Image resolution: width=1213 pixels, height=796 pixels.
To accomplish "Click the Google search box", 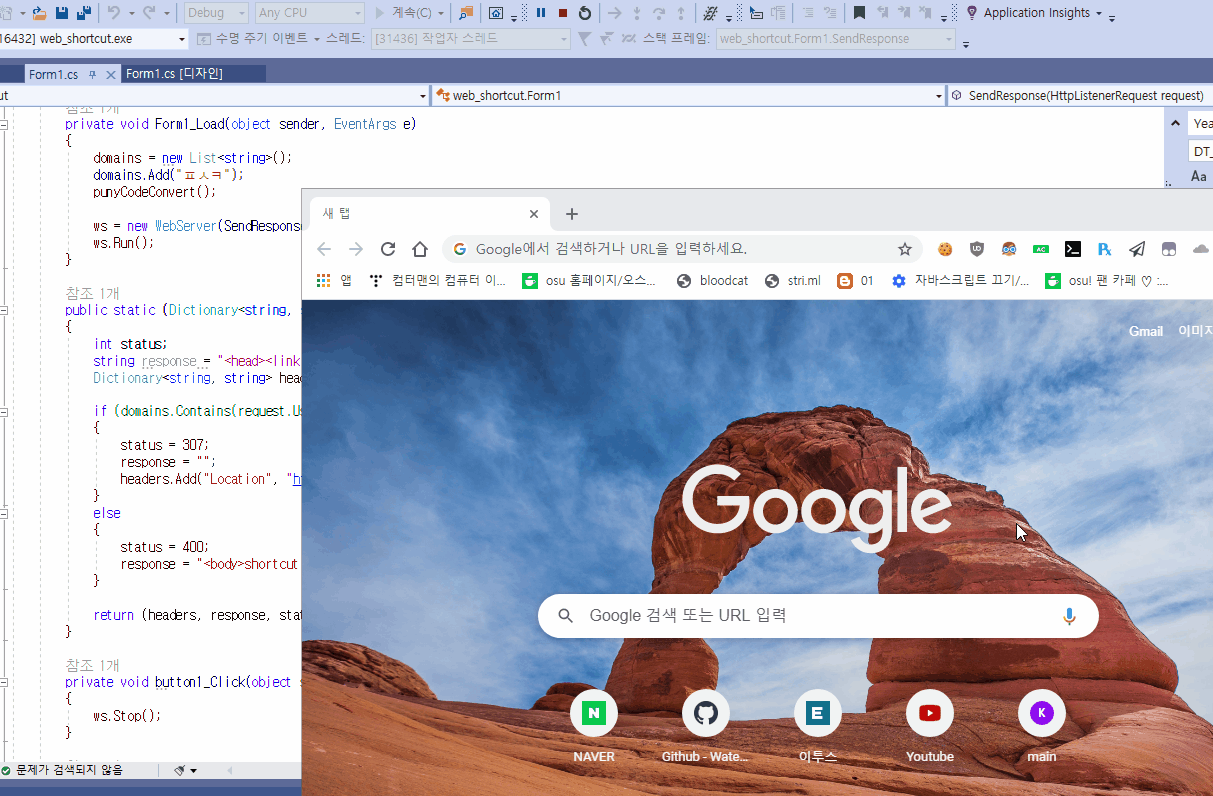I will coord(818,616).
